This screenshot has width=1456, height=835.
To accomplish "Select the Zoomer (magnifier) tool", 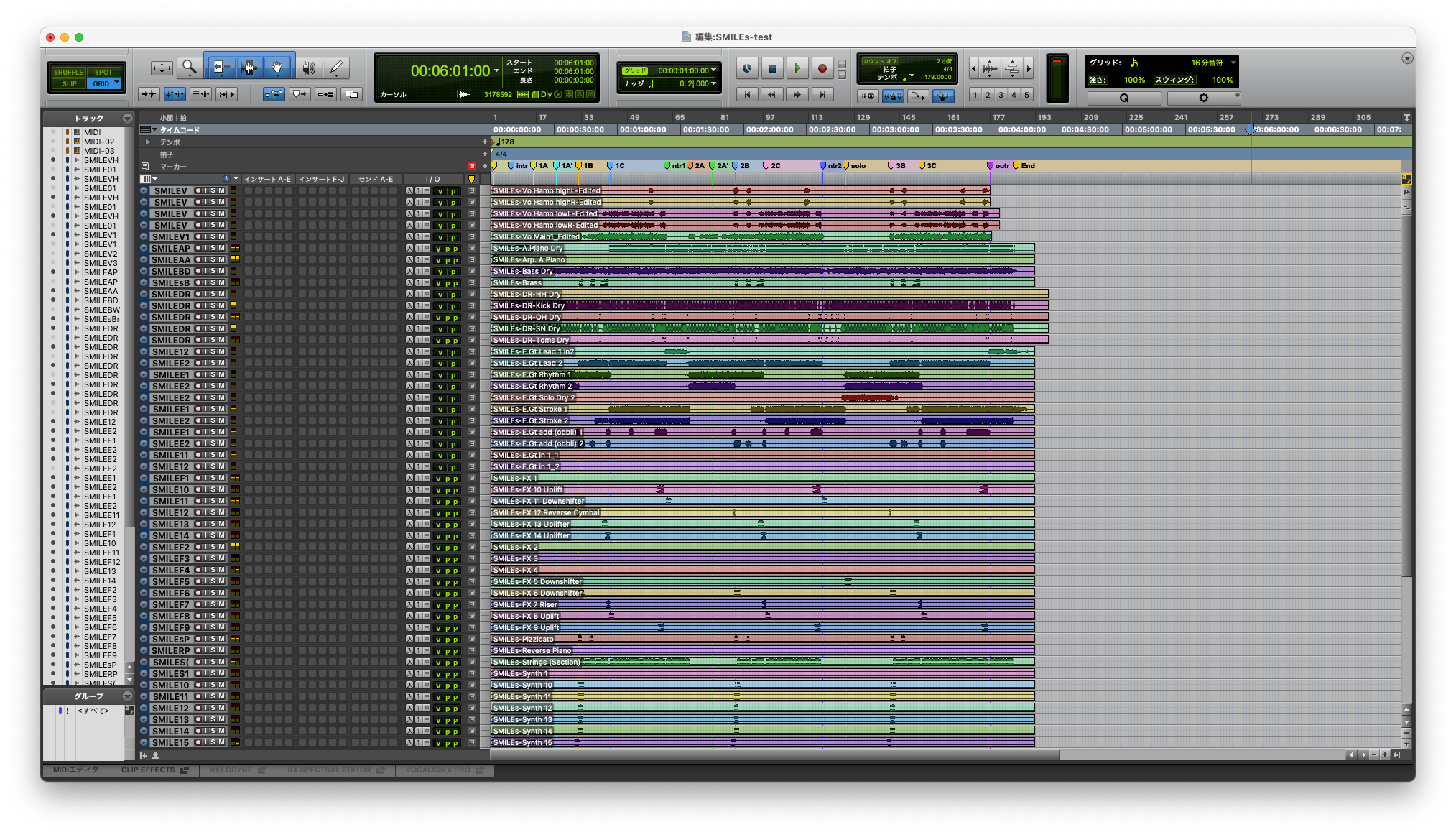I will pyautogui.click(x=190, y=68).
